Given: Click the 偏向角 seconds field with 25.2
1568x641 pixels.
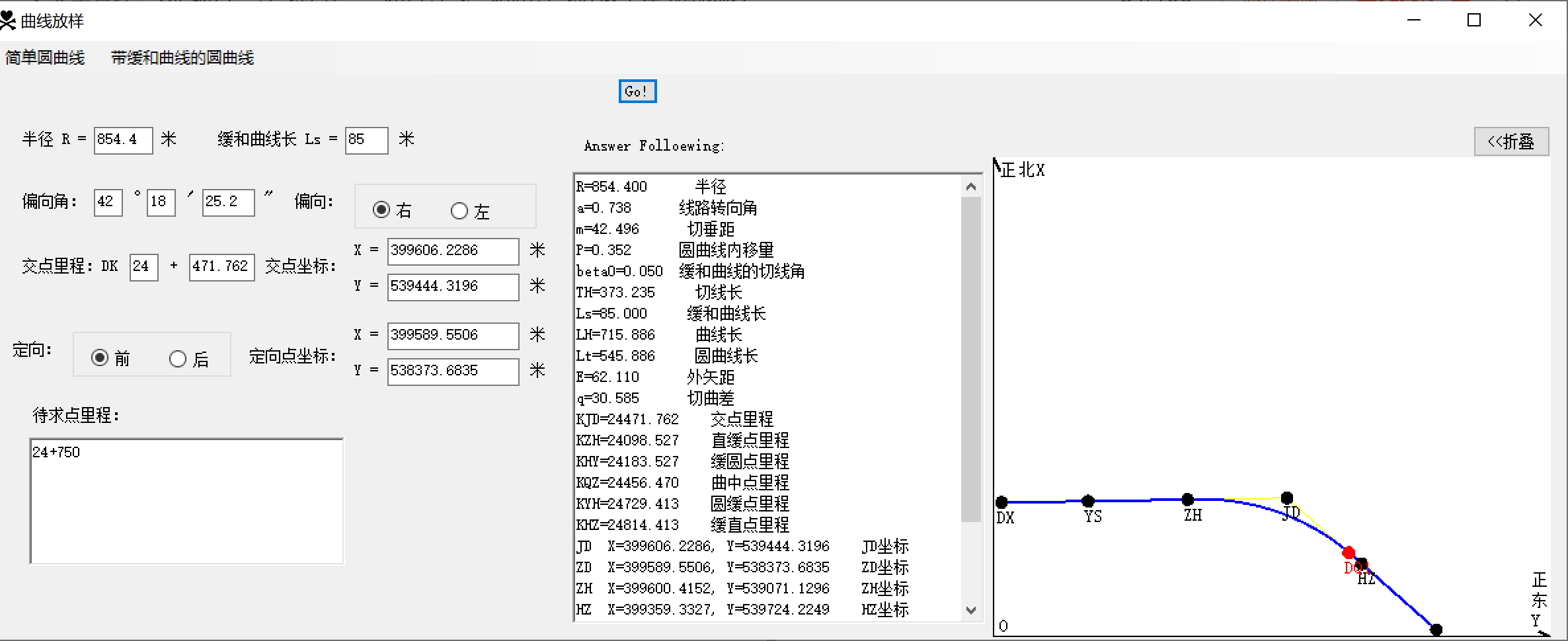Looking at the screenshot, I should pos(228,202).
